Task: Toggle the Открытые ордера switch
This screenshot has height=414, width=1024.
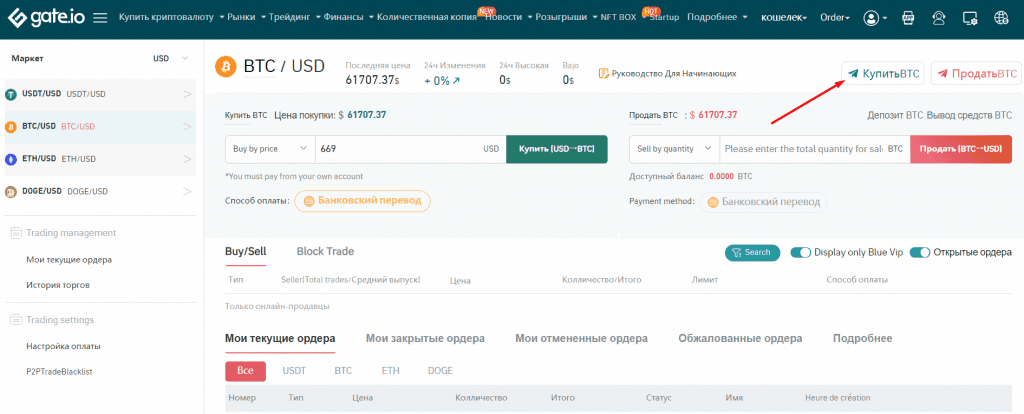Action: tap(920, 253)
